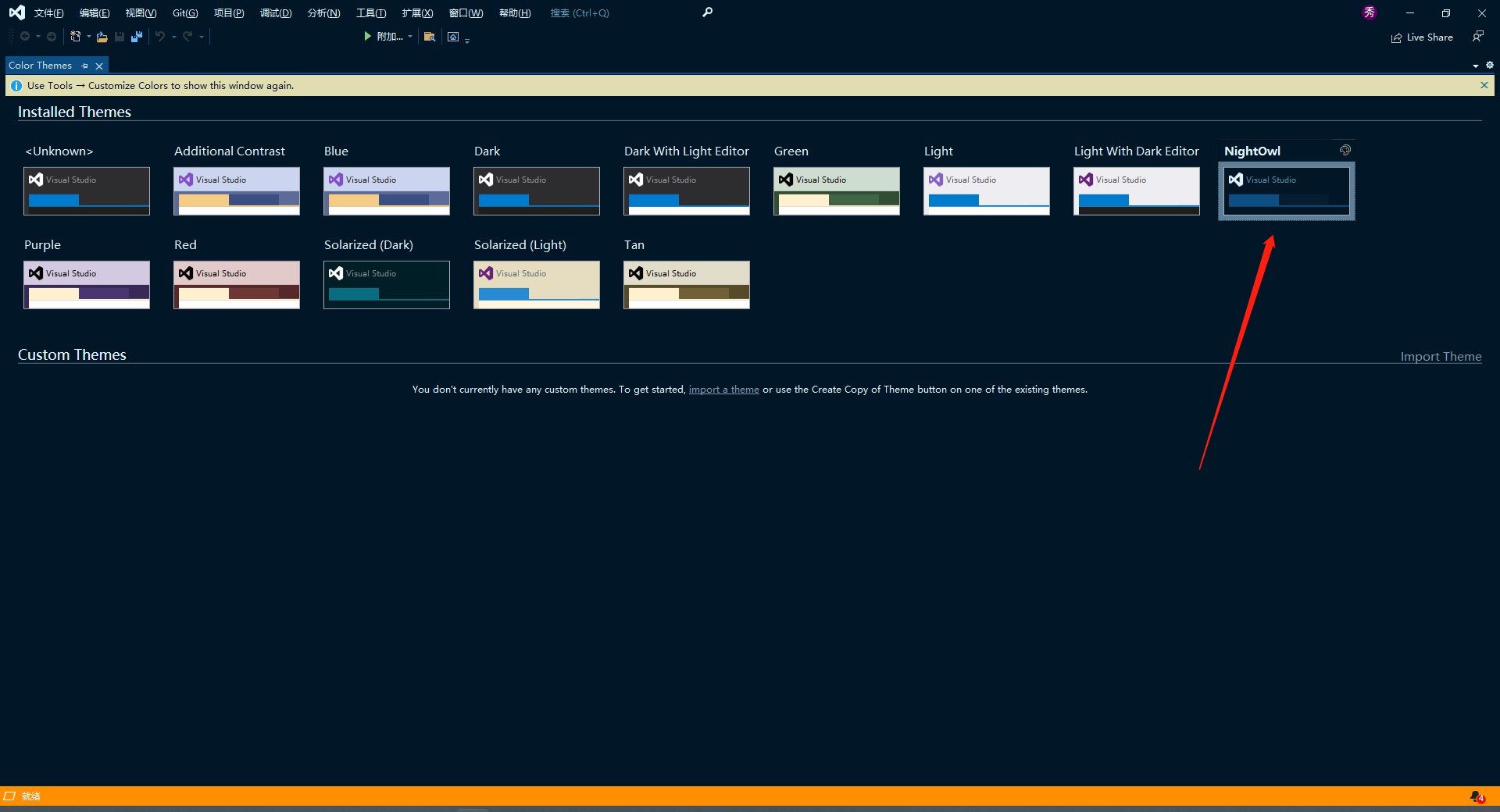Open the notifications bell in status bar
This screenshot has height=812, width=1500.
1476,796
